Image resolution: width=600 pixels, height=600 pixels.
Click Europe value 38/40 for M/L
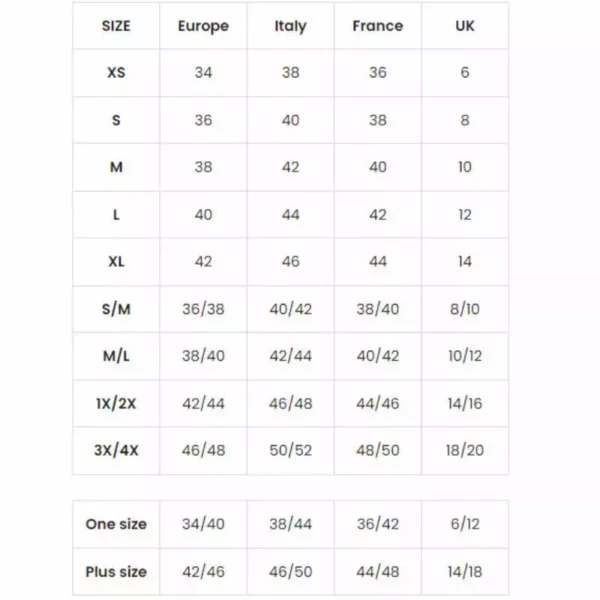(x=203, y=356)
